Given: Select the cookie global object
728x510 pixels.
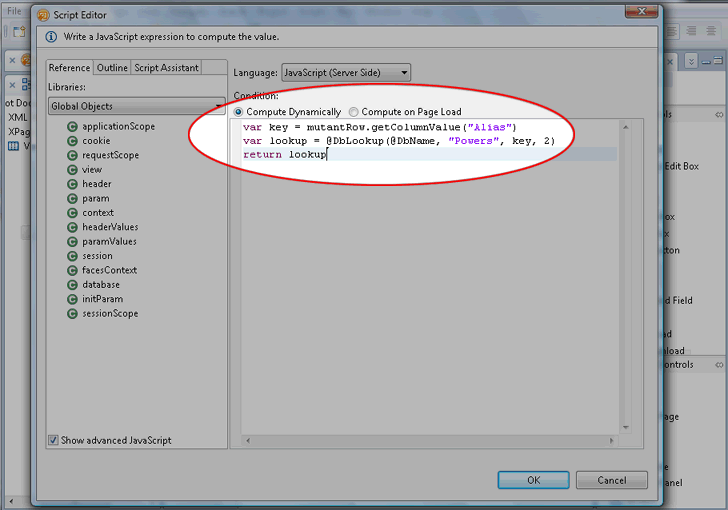Looking at the screenshot, I should click(x=96, y=141).
